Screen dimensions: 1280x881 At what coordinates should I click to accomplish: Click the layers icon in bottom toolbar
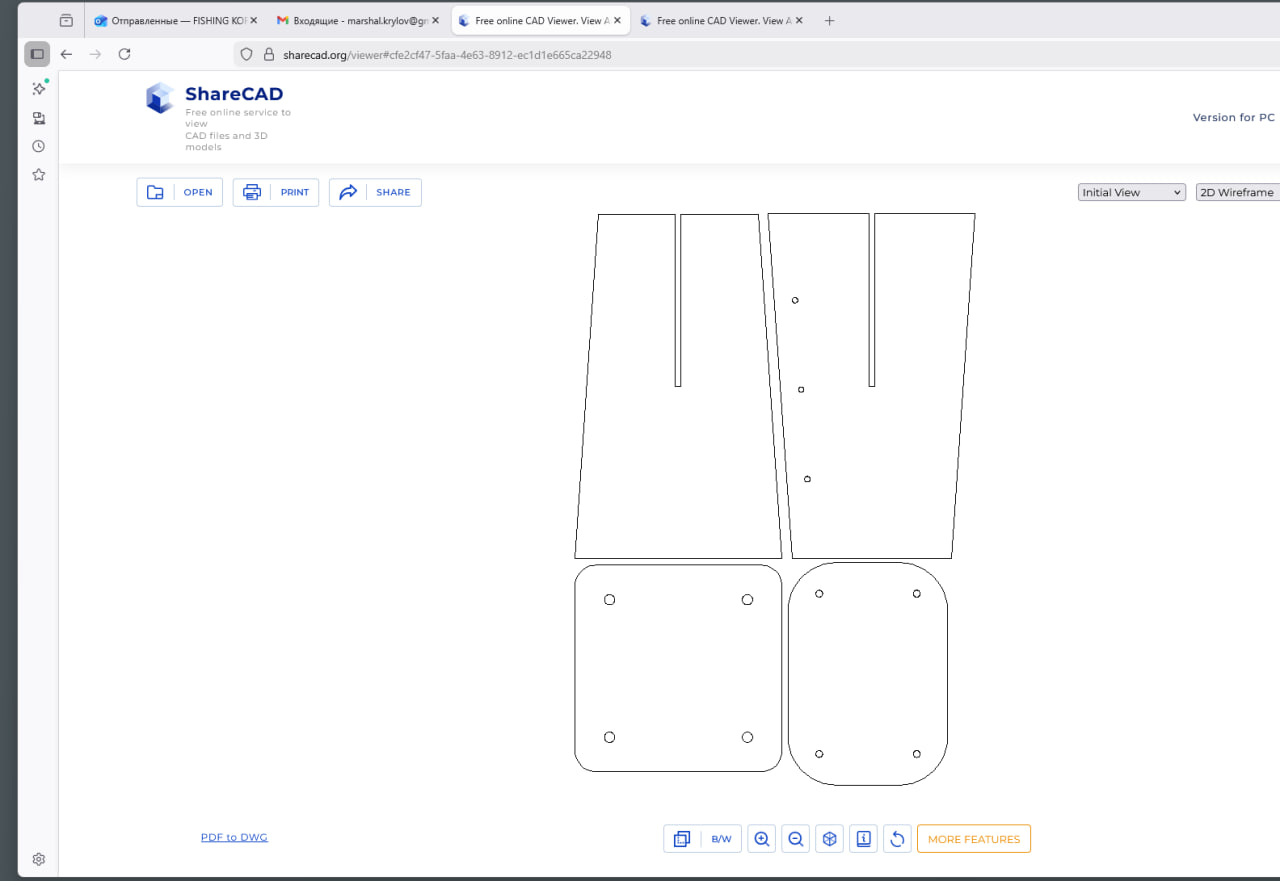click(682, 839)
